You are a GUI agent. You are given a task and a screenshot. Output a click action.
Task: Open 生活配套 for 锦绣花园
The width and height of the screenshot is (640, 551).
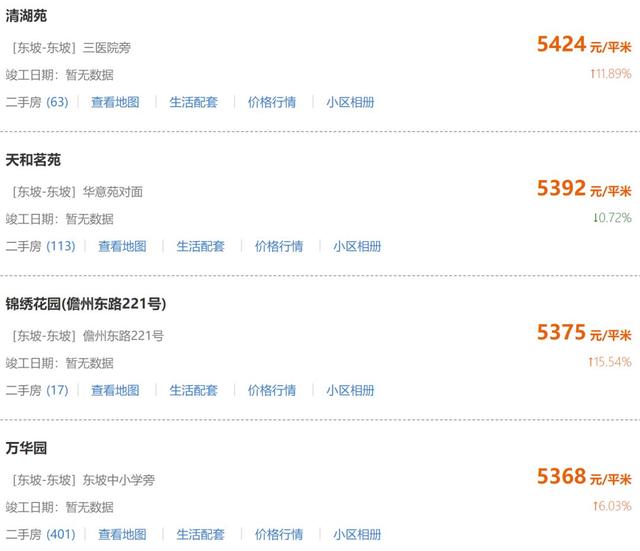pos(193,390)
